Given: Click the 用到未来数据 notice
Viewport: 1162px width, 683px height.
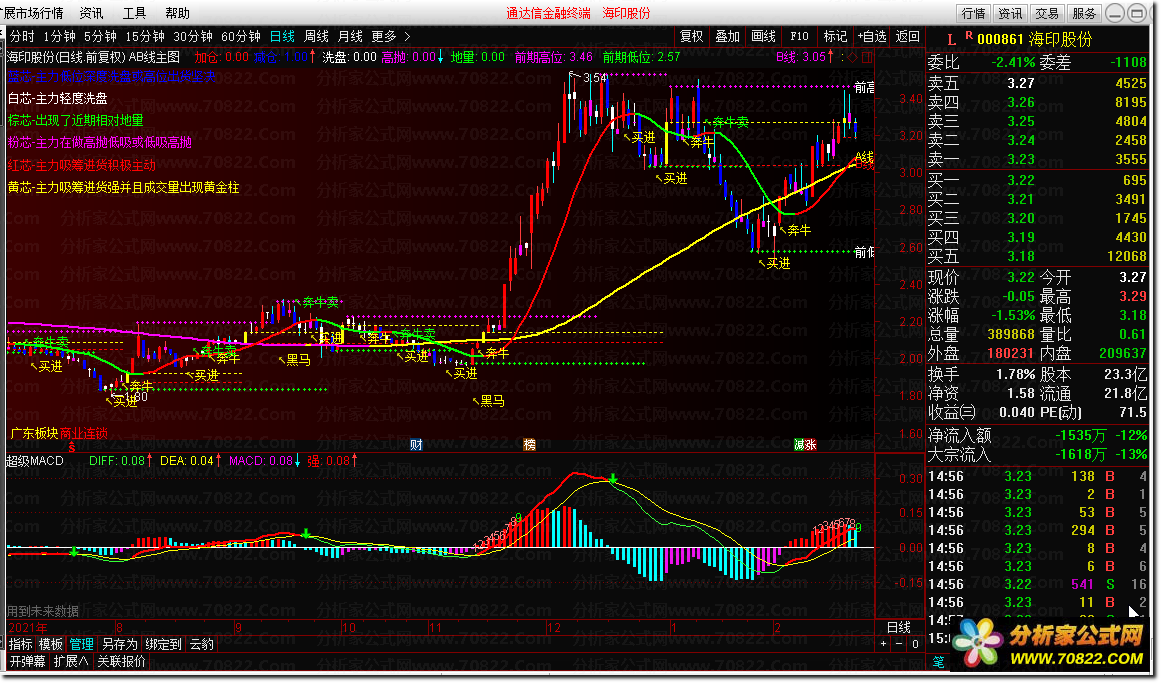Looking at the screenshot, I should click(x=42, y=611).
